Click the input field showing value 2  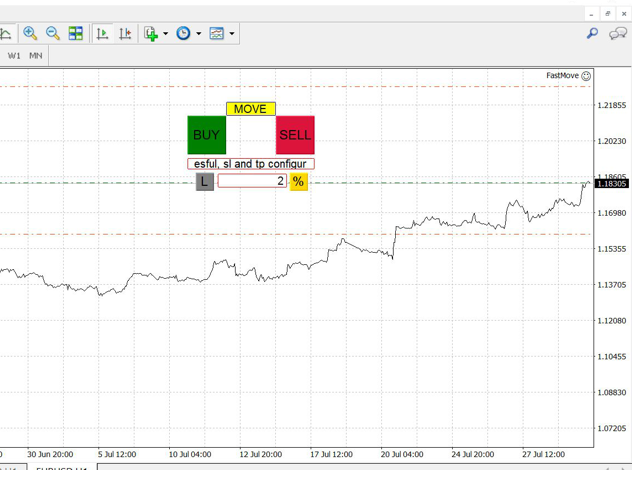coord(252,181)
